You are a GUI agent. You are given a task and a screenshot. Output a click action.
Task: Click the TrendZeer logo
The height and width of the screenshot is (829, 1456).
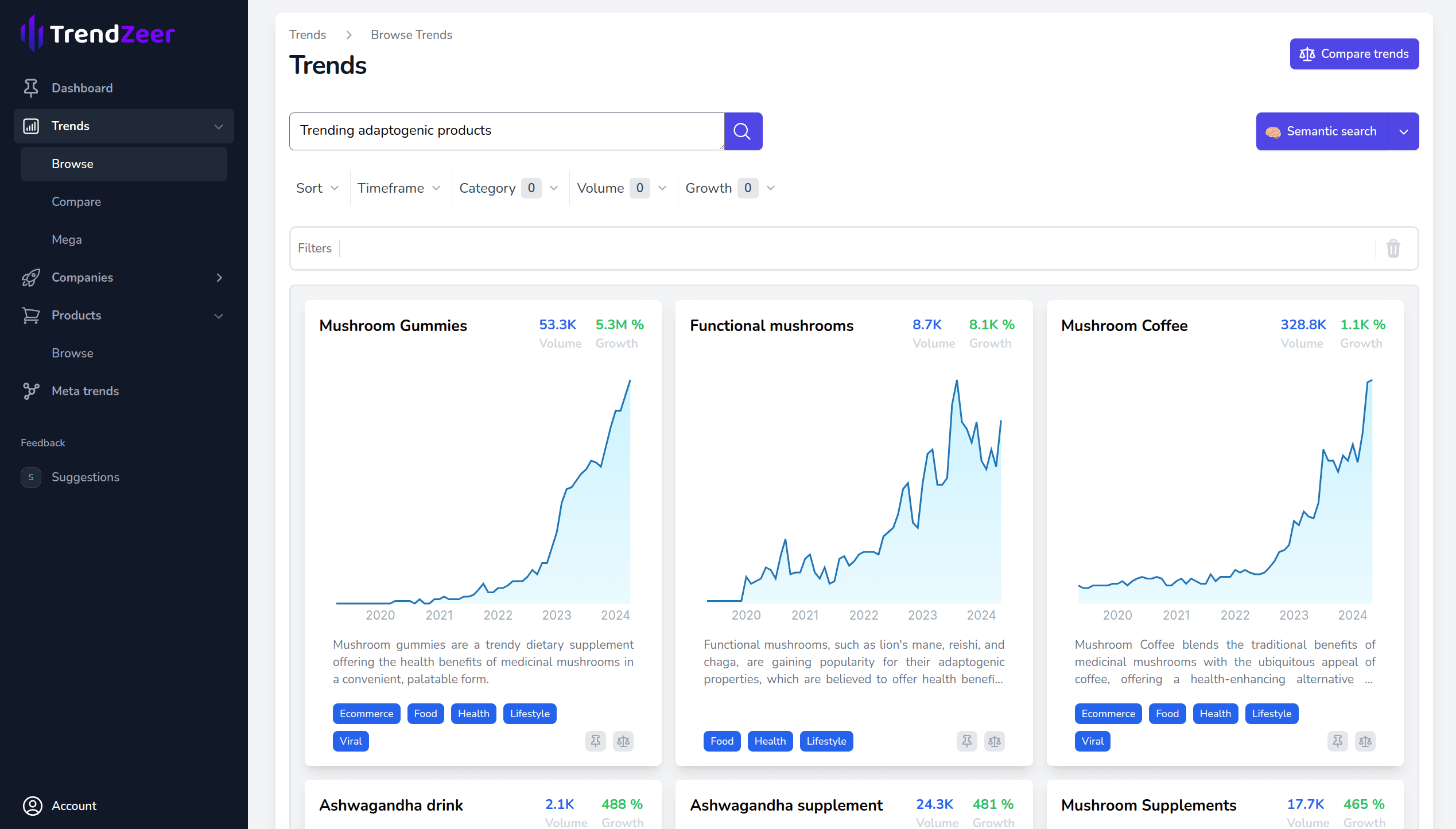98,34
